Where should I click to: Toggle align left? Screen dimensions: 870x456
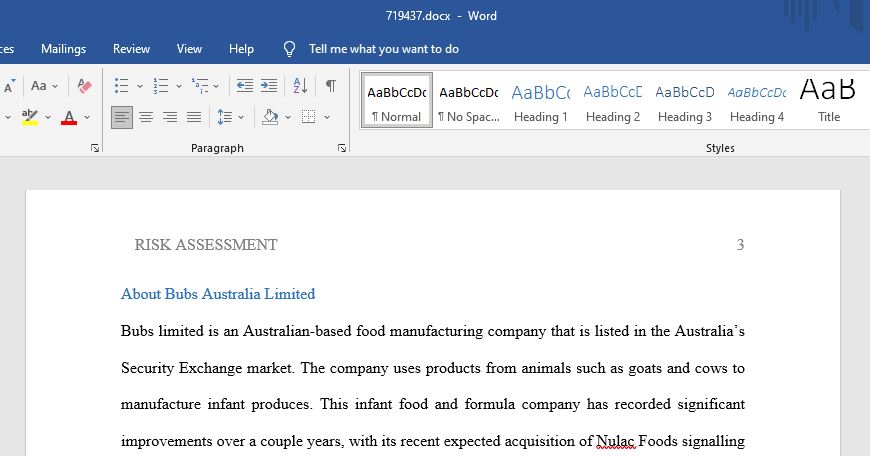pos(122,117)
